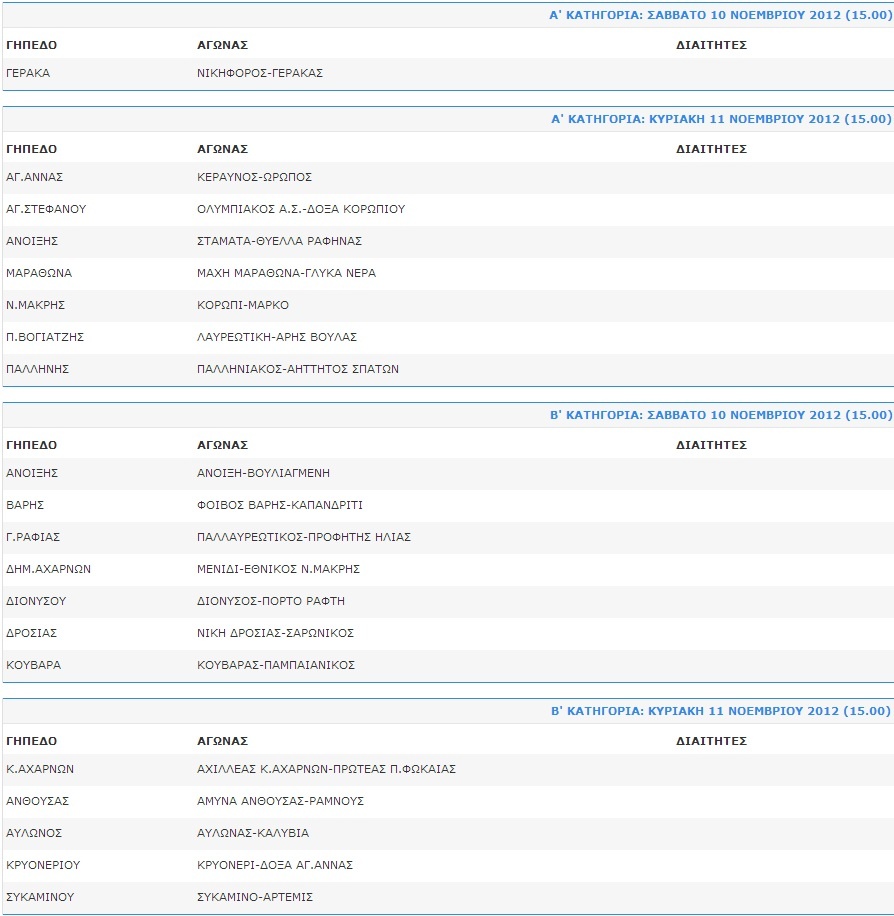
Task: Select the ΦΟΙΒΟΣ ΒΑΡΗΣ-ΚΑΠΑΝΔΡΙΤΙ match
Action: [x=280, y=505]
